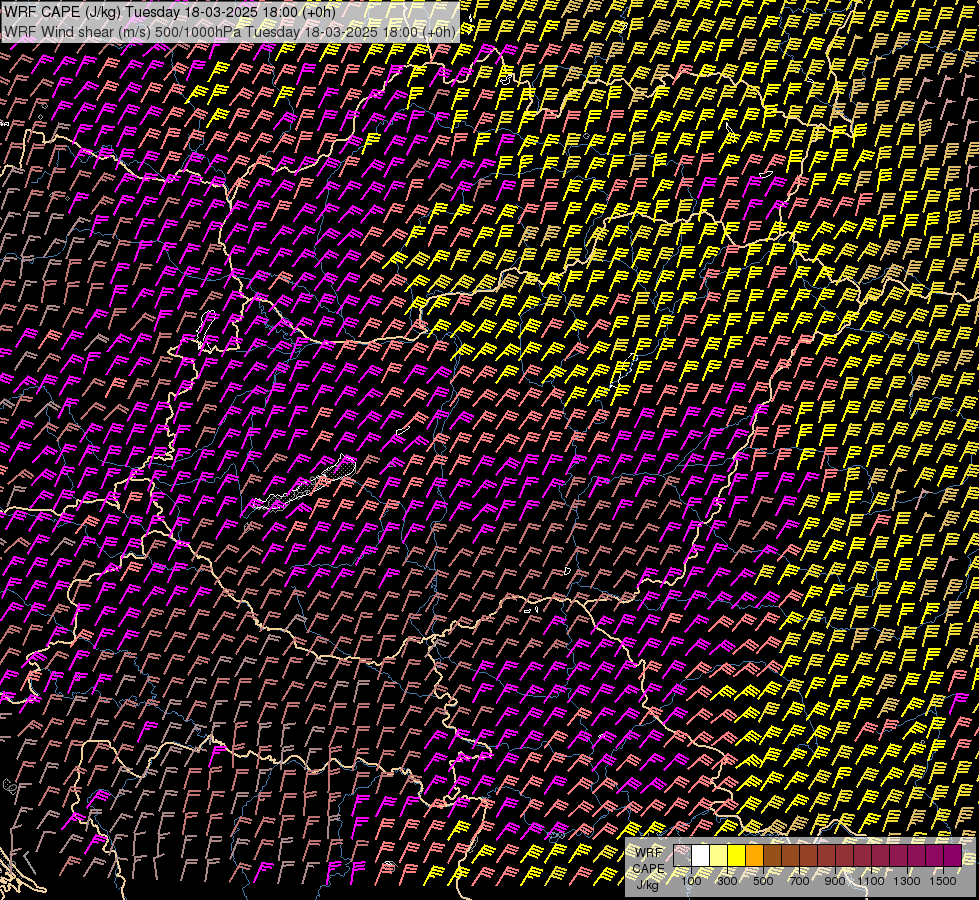Click the legend label 900
979x900 pixels.
click(x=835, y=881)
